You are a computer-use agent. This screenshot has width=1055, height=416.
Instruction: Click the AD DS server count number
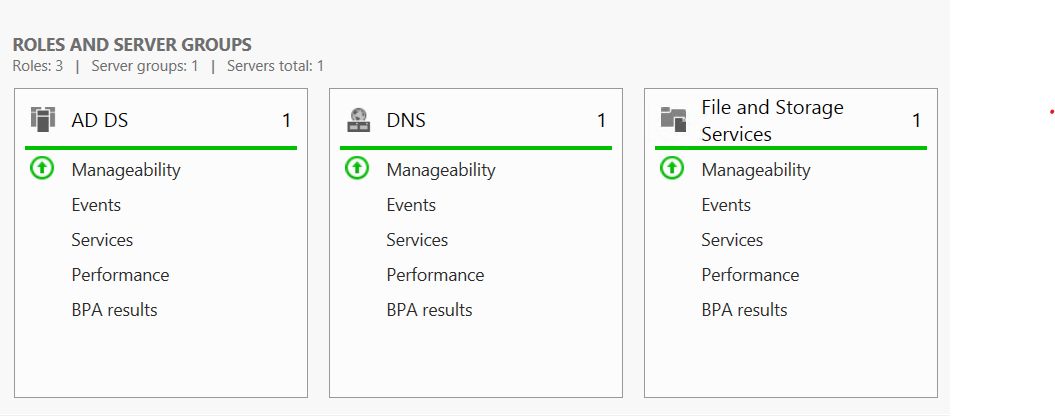(286, 120)
